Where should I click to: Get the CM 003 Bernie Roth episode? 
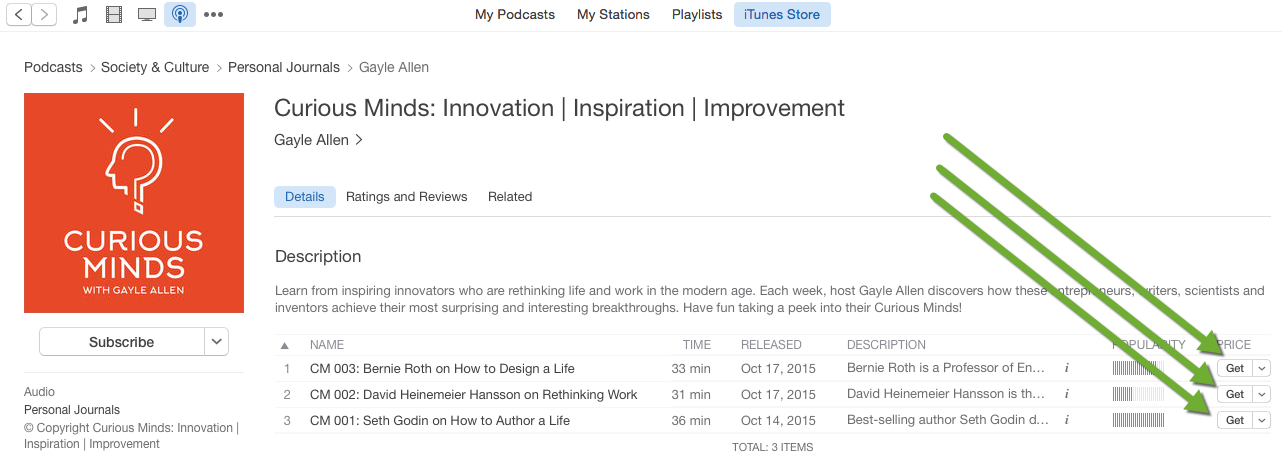(x=1235, y=368)
